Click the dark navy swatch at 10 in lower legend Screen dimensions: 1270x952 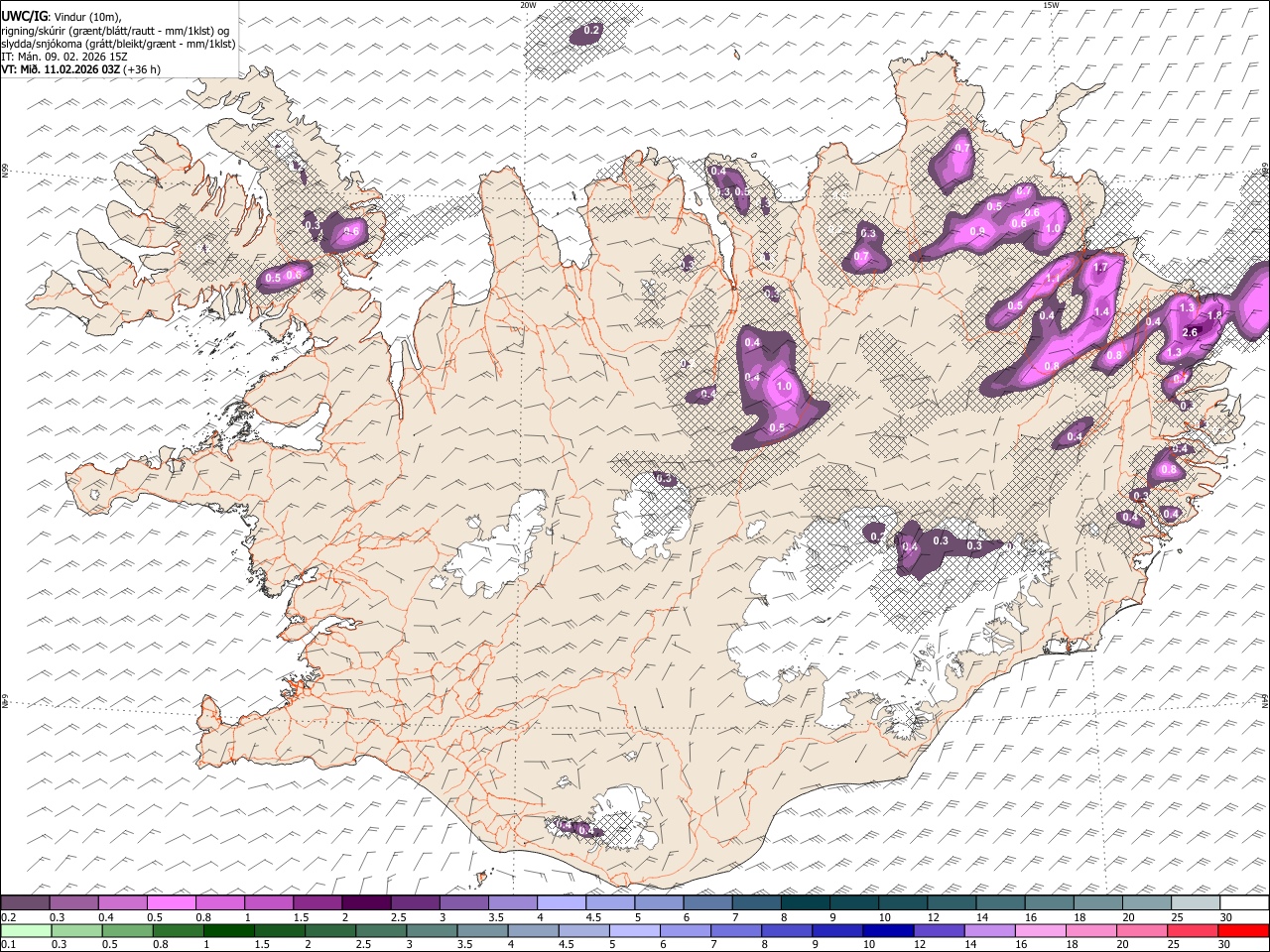coord(889,930)
